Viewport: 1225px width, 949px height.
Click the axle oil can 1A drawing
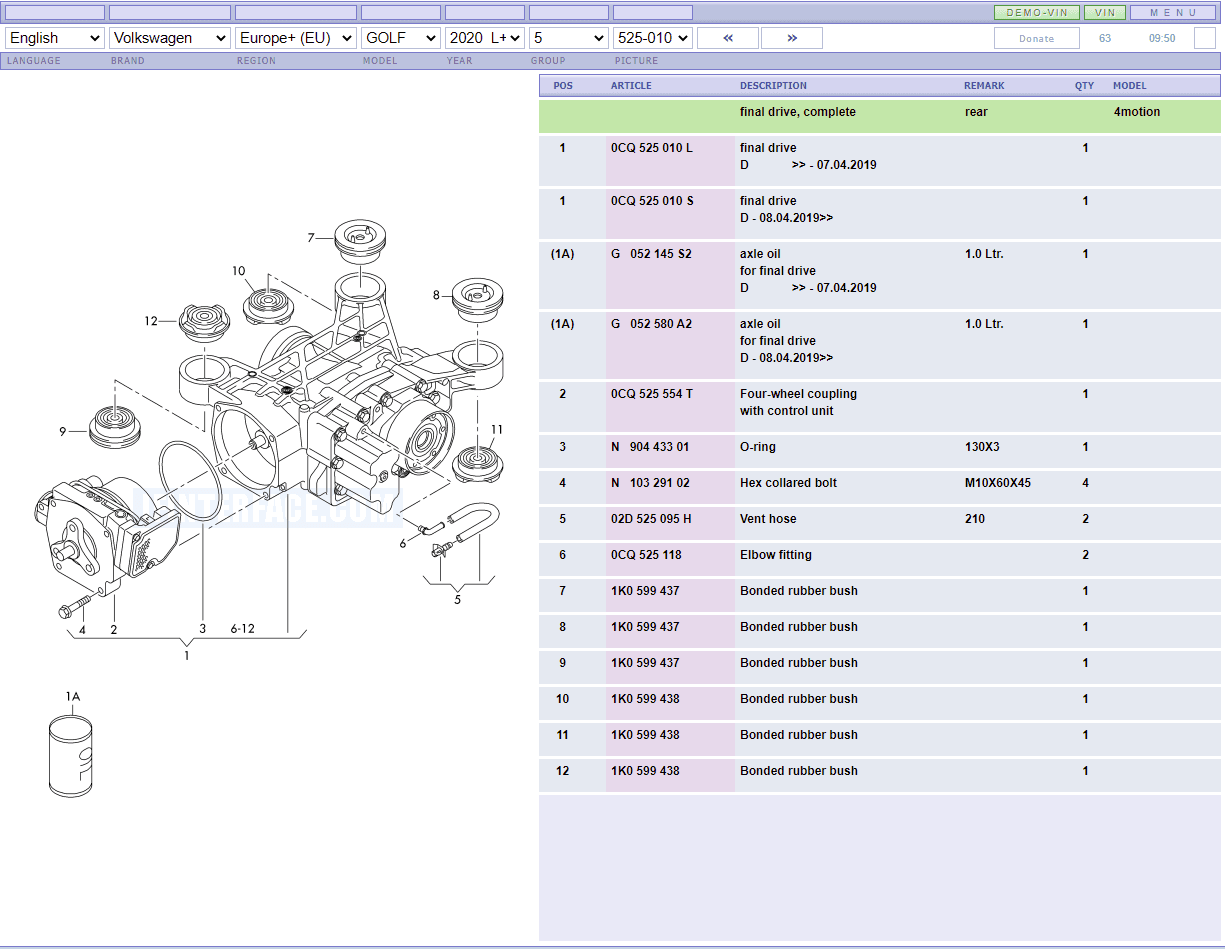(70, 755)
